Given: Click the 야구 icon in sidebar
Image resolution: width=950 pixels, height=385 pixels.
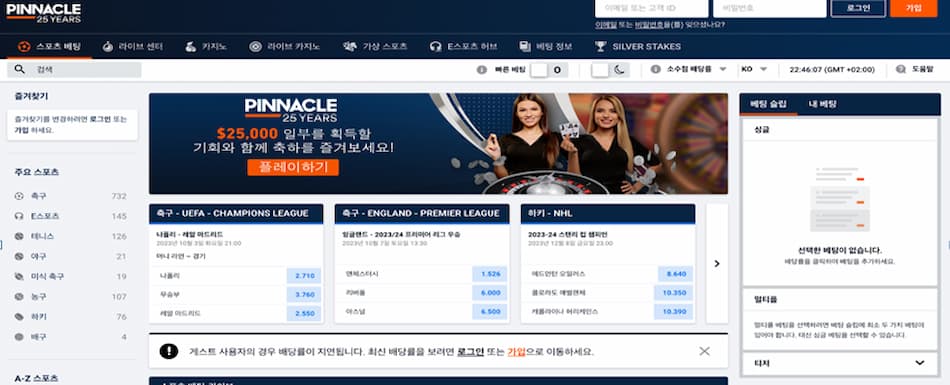Looking at the screenshot, I should click(x=19, y=256).
